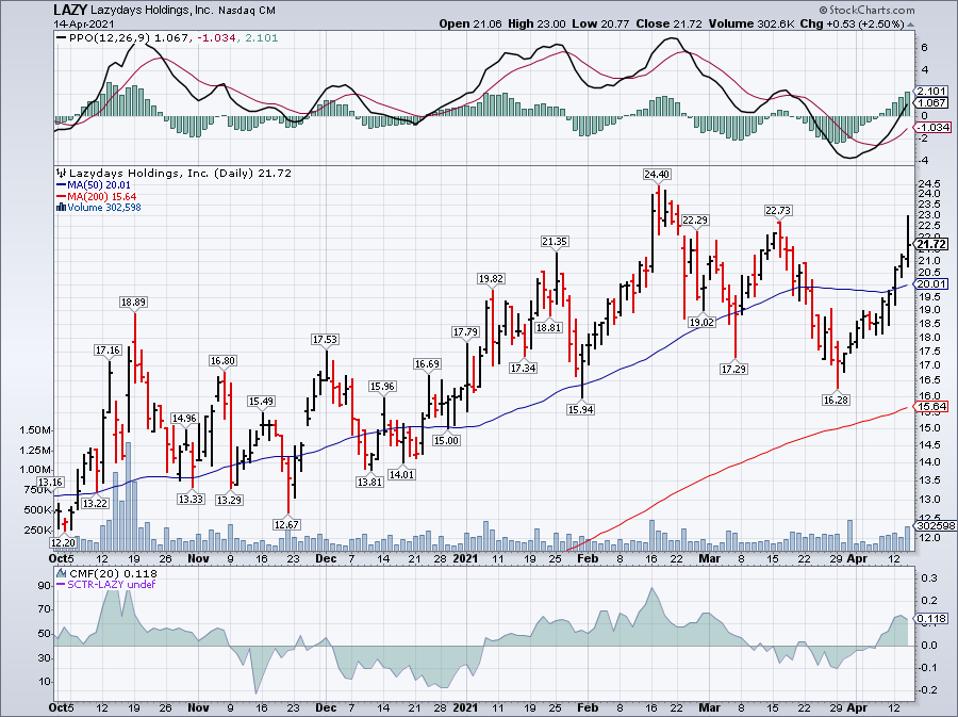958x717 pixels.
Task: Click the small arrow after the Chg value
Action: [911, 24]
